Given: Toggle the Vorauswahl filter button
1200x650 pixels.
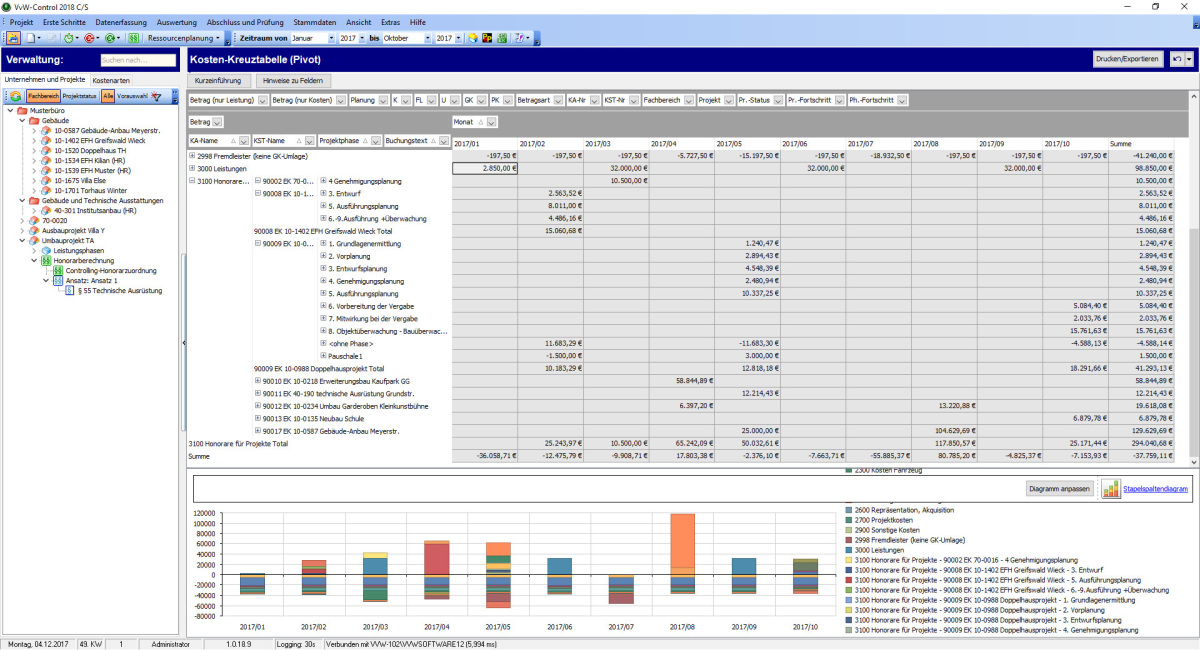Looking at the screenshot, I should pos(132,96).
